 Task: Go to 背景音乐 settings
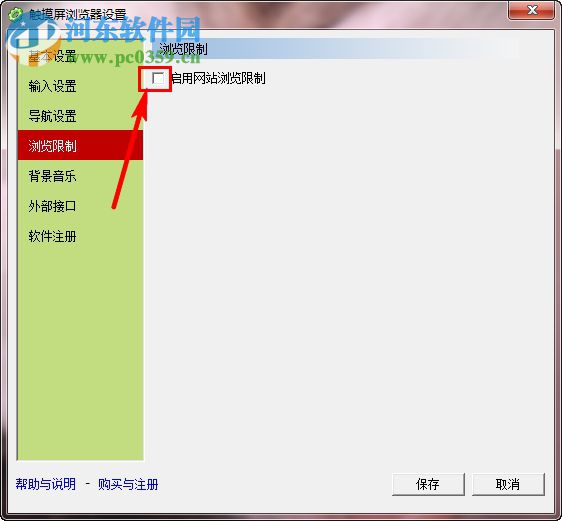80,176
